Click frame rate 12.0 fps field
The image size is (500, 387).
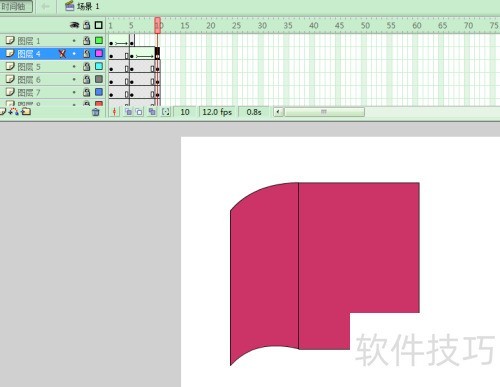217,112
